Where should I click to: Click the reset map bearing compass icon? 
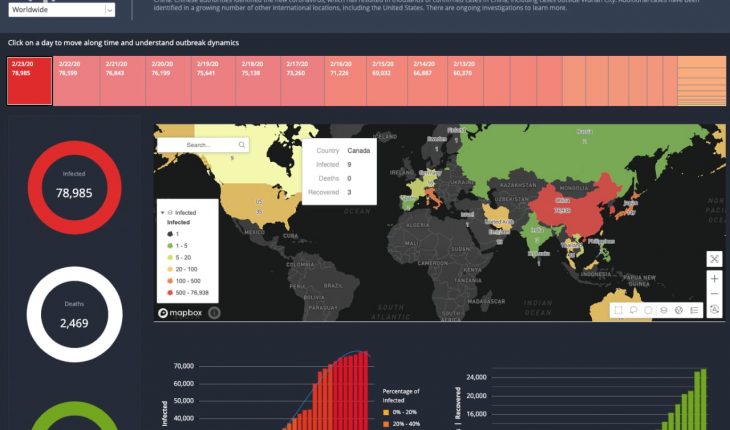click(x=714, y=309)
